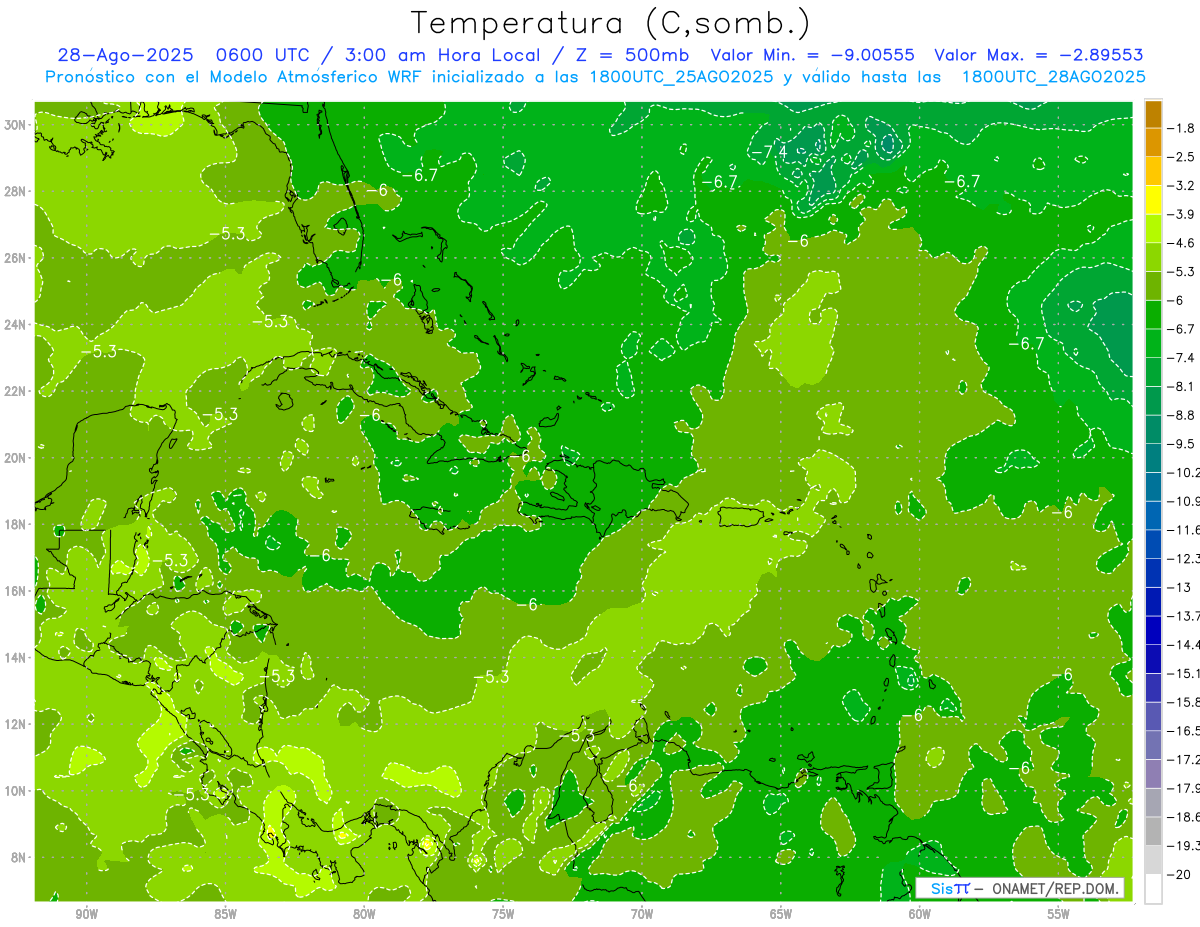1200x927 pixels.
Task: Click the '-13.7' colorbar label
Action: pyautogui.click(x=1184, y=616)
